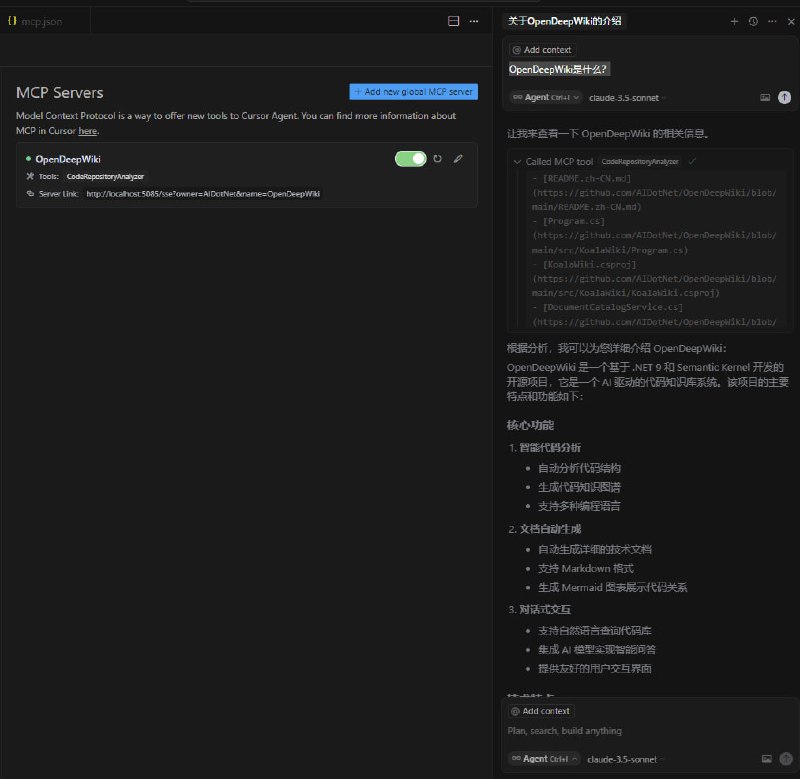Open chat history via clock icon
Viewport: 800px width, 779px height.
[753, 21]
